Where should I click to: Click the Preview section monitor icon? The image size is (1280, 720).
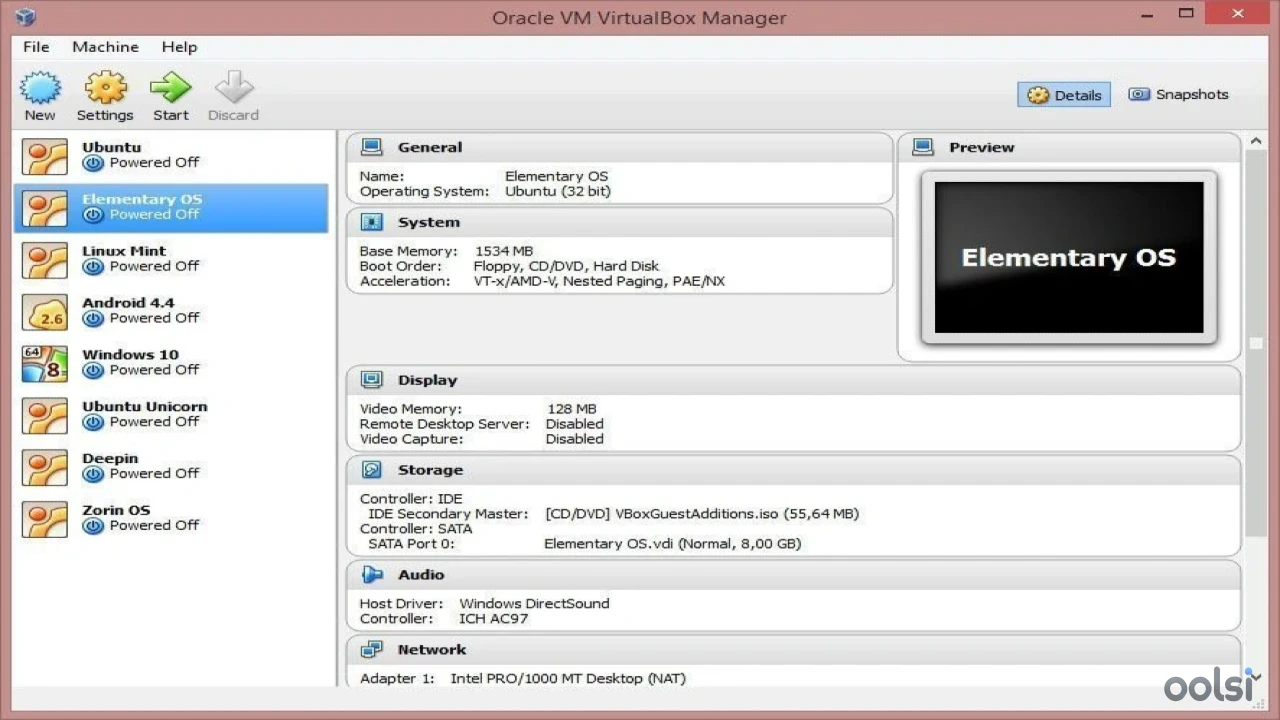pyautogui.click(x=923, y=147)
